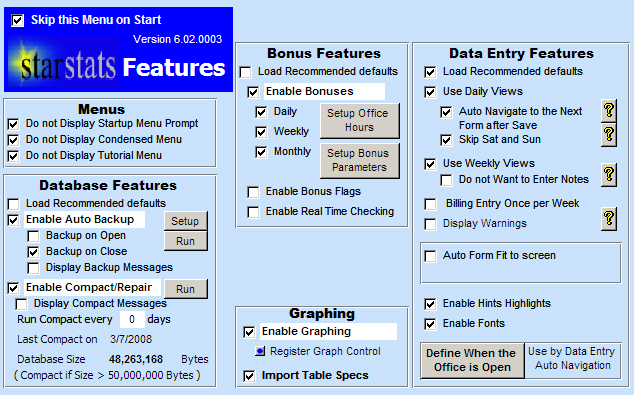Enable Real Time Checking
This screenshot has width=634, height=395.
253,212
